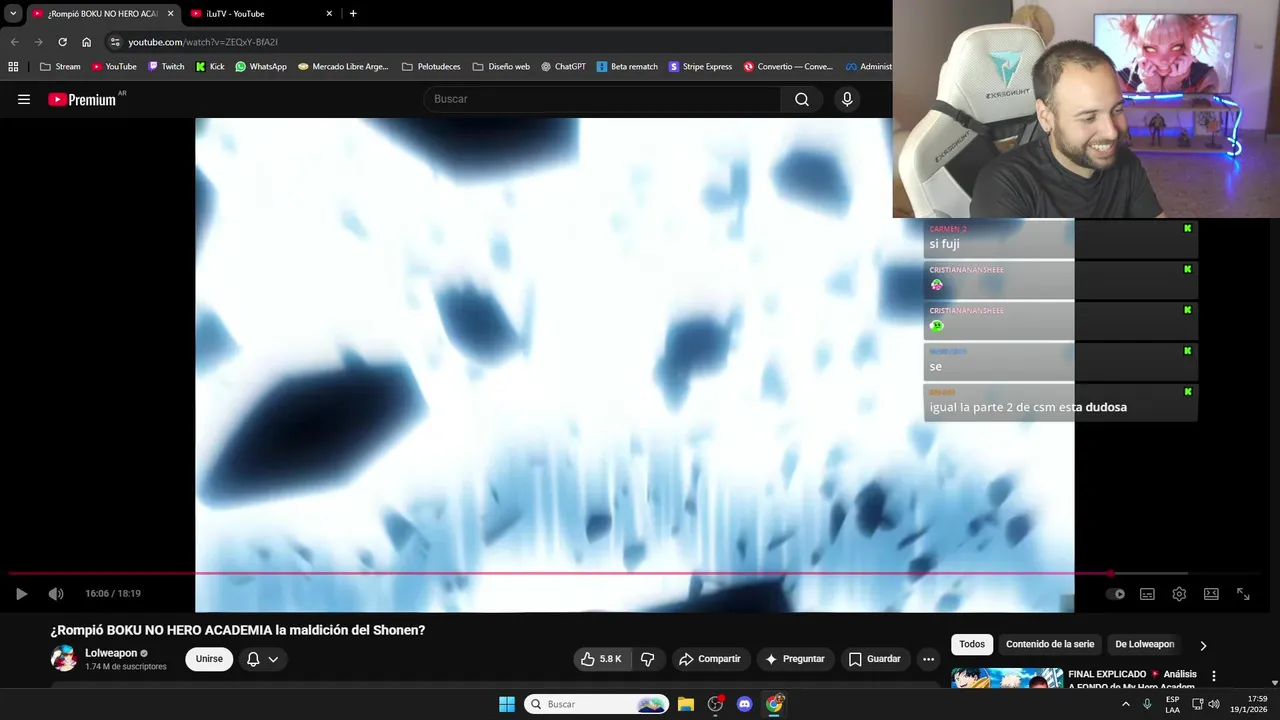
Task: Open options for FINAL EXPLICADO video
Action: [1214, 676]
